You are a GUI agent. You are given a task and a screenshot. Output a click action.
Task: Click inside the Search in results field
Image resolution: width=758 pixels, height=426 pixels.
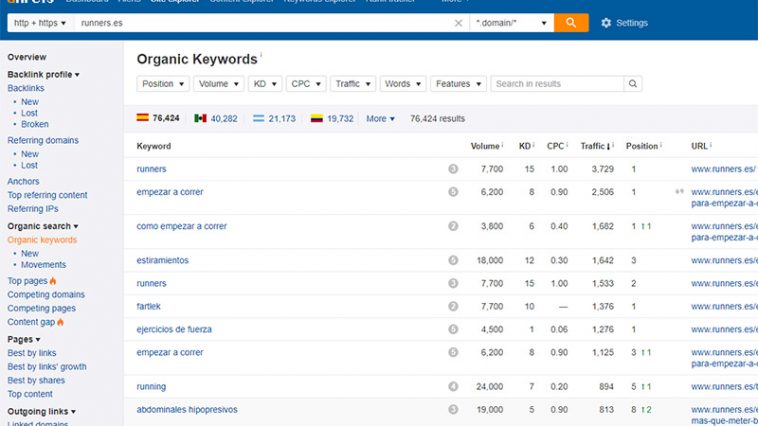click(x=557, y=84)
